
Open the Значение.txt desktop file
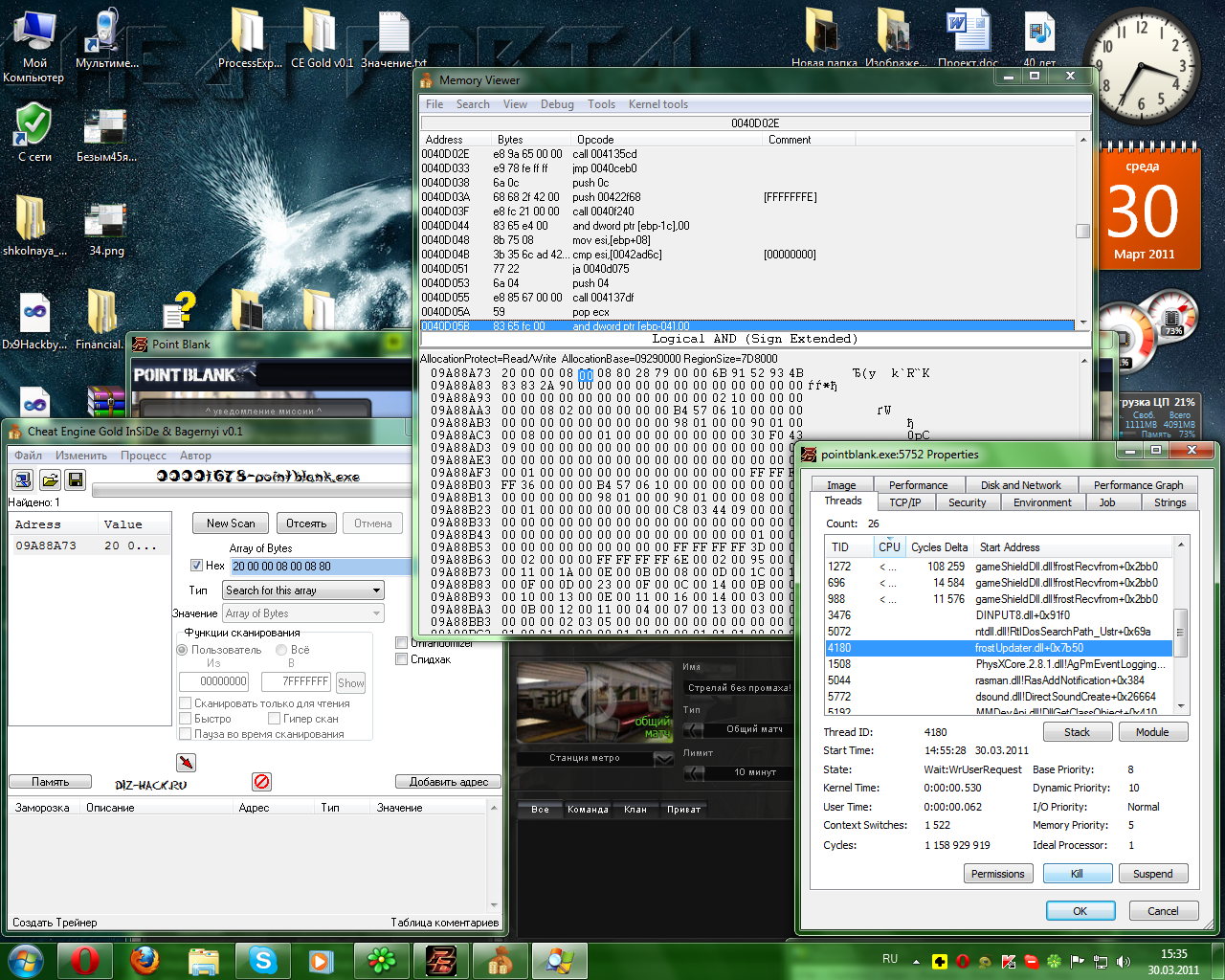click(x=393, y=38)
